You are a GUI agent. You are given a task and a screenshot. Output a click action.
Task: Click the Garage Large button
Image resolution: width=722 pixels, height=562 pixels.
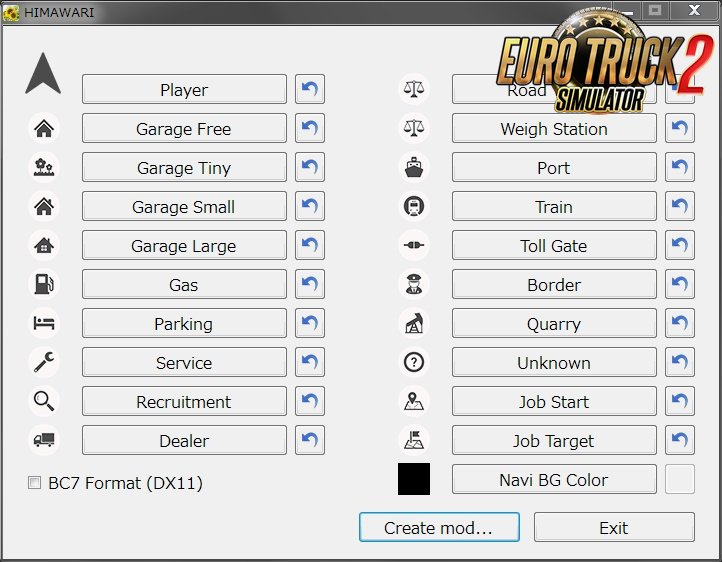click(x=184, y=245)
